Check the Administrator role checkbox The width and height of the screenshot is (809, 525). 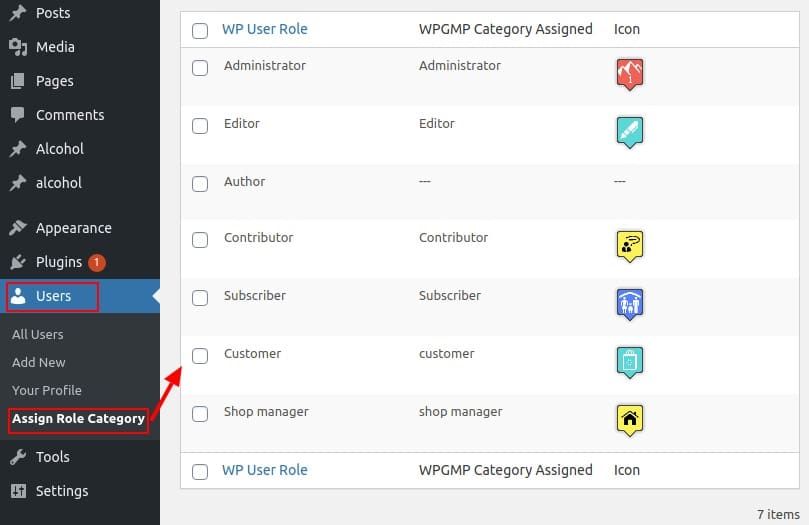(x=200, y=68)
